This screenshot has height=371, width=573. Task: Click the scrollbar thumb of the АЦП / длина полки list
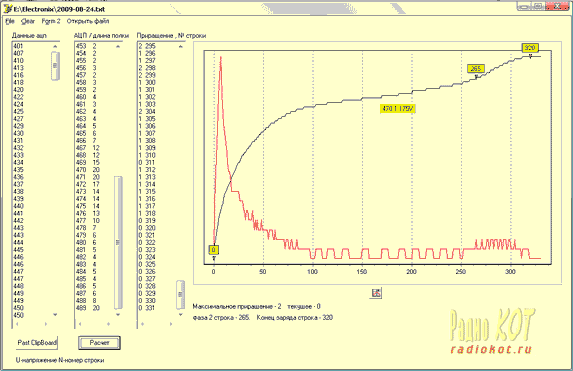coord(118,243)
